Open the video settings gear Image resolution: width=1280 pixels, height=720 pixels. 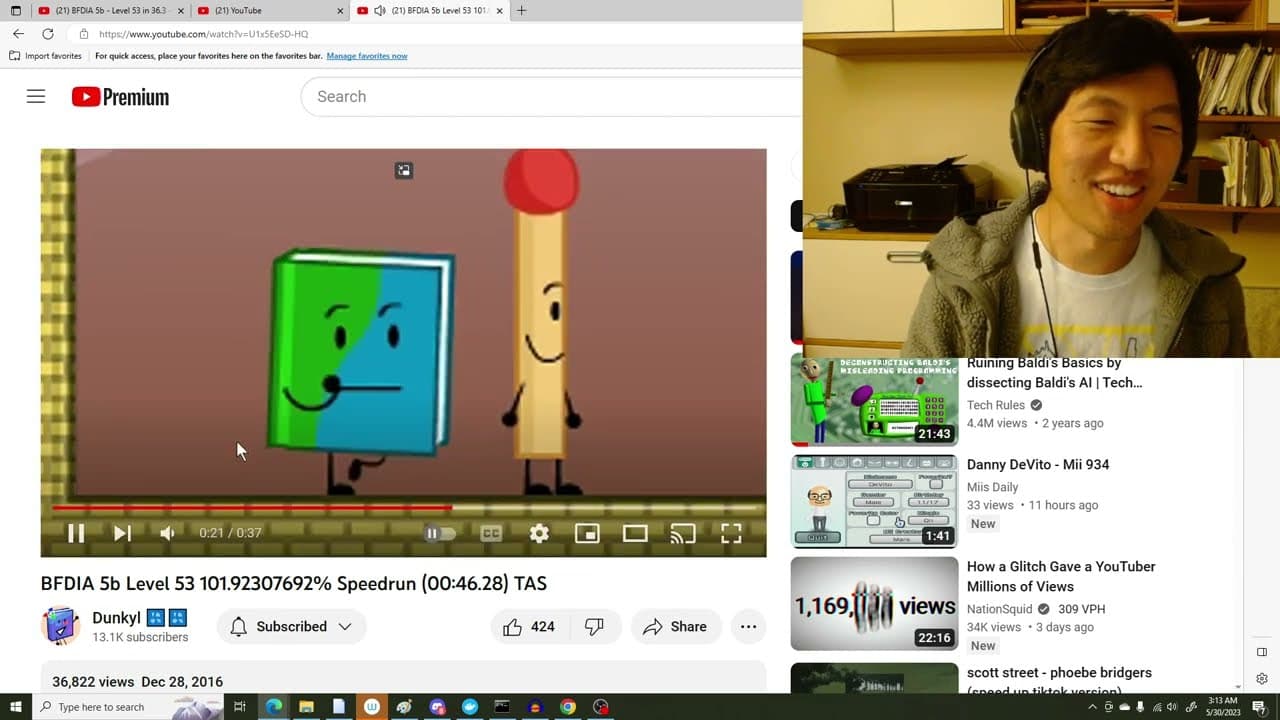coord(539,533)
